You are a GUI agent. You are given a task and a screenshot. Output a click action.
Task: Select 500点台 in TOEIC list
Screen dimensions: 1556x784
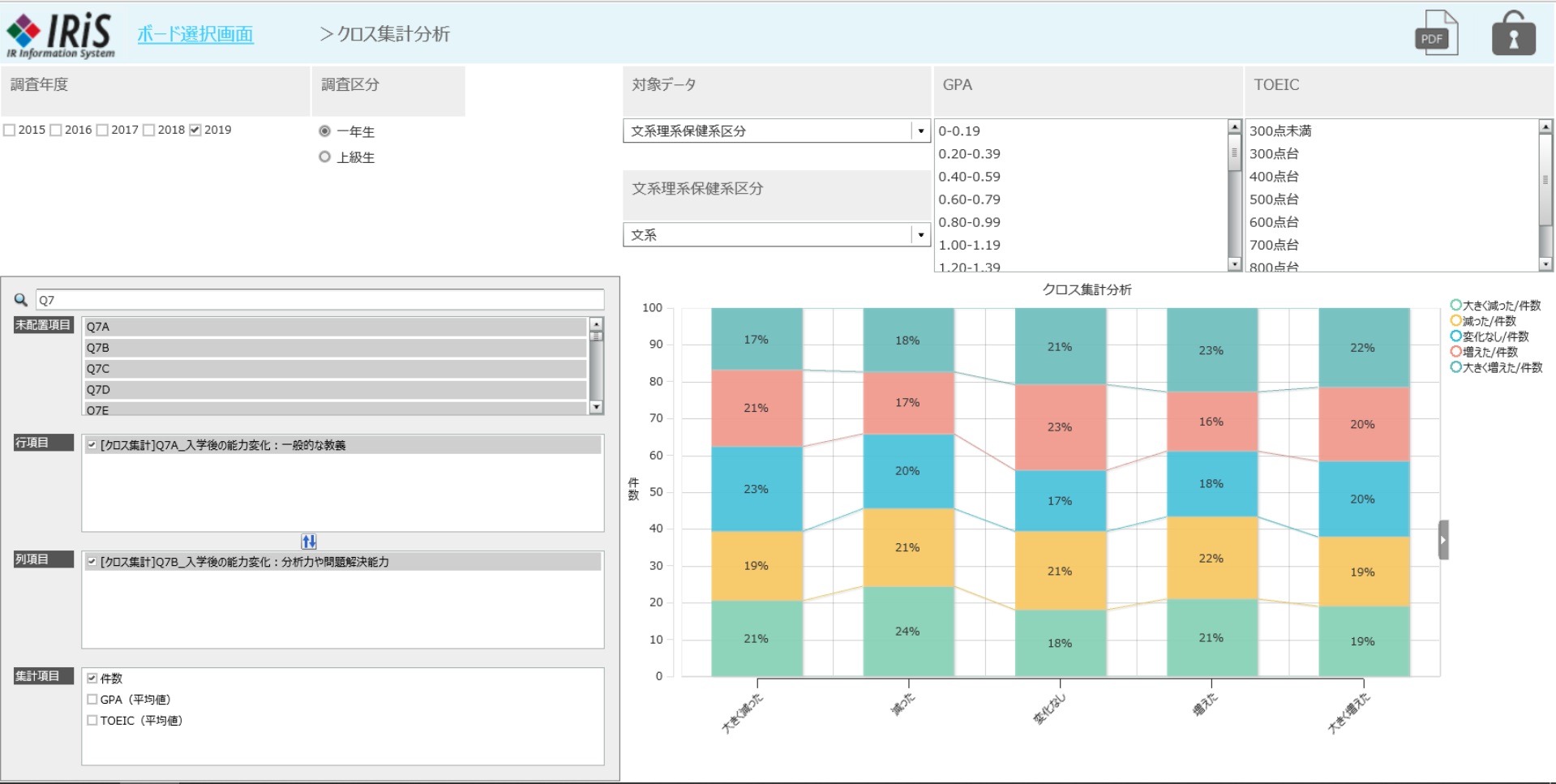[x=1274, y=199]
